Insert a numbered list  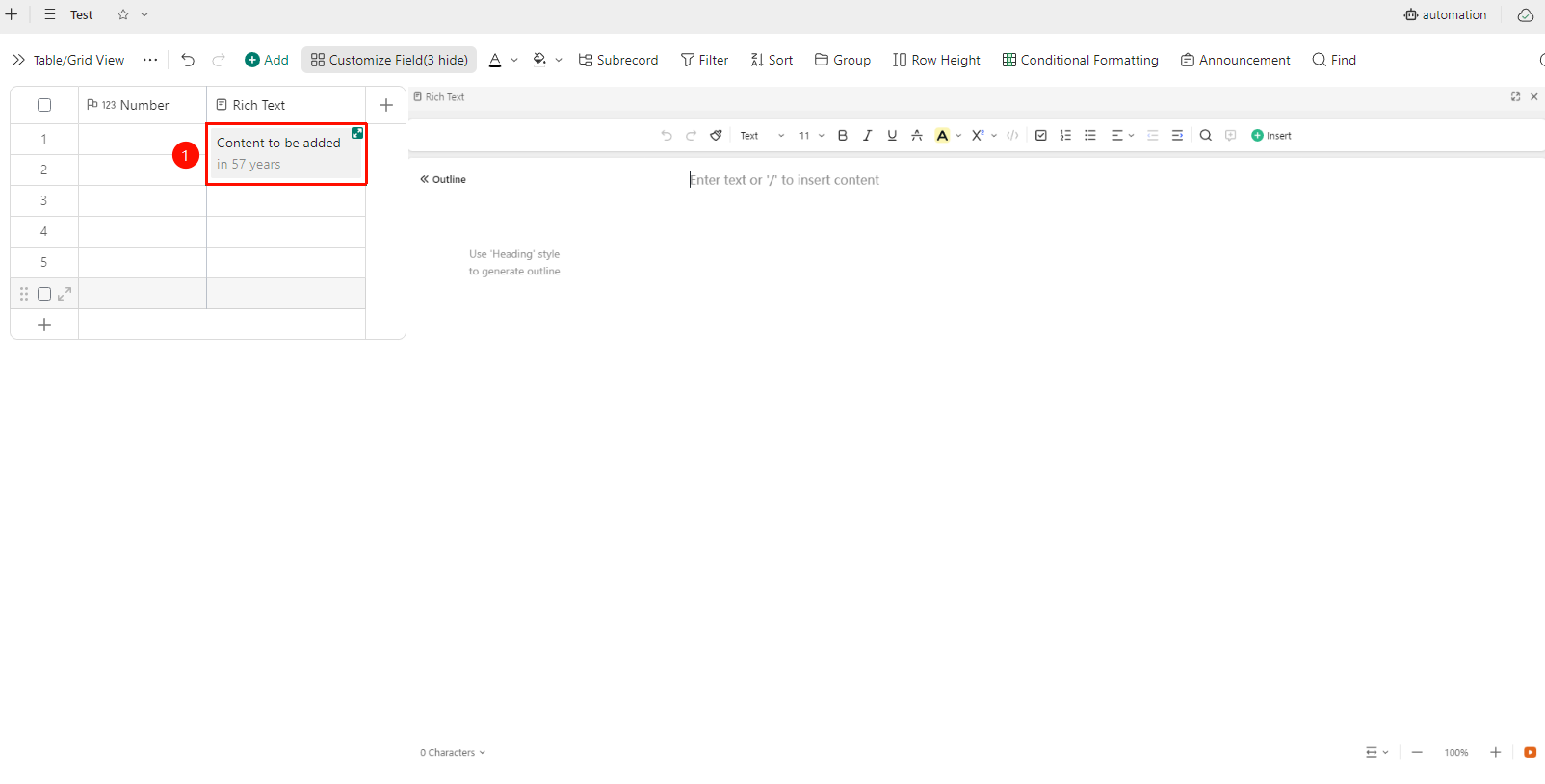click(x=1065, y=136)
